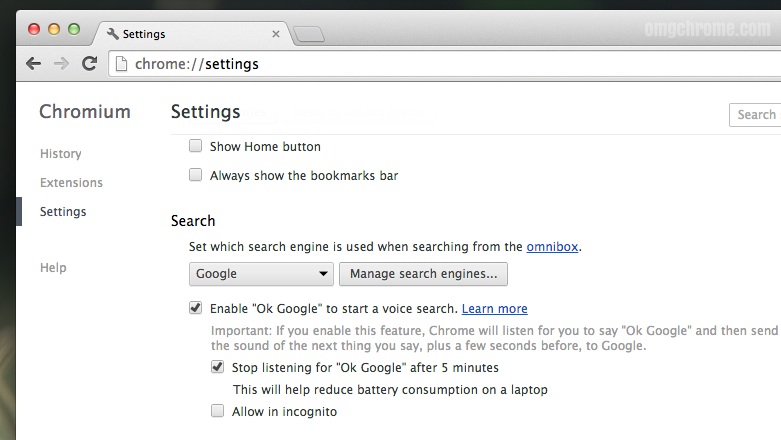781x440 pixels.
Task: Open Help in the sidebar
Action: tap(53, 268)
